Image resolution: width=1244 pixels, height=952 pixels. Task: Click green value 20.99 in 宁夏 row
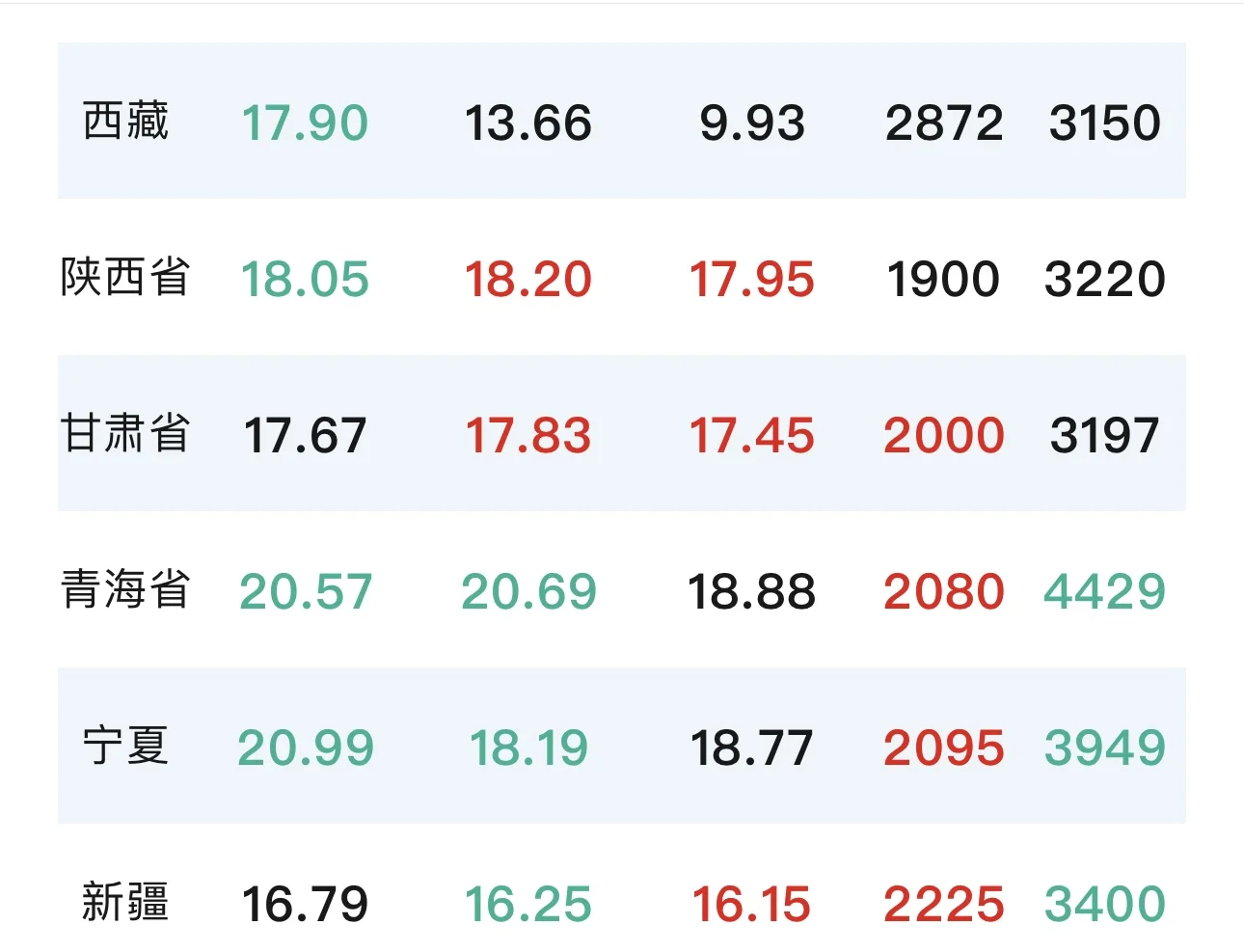click(305, 748)
